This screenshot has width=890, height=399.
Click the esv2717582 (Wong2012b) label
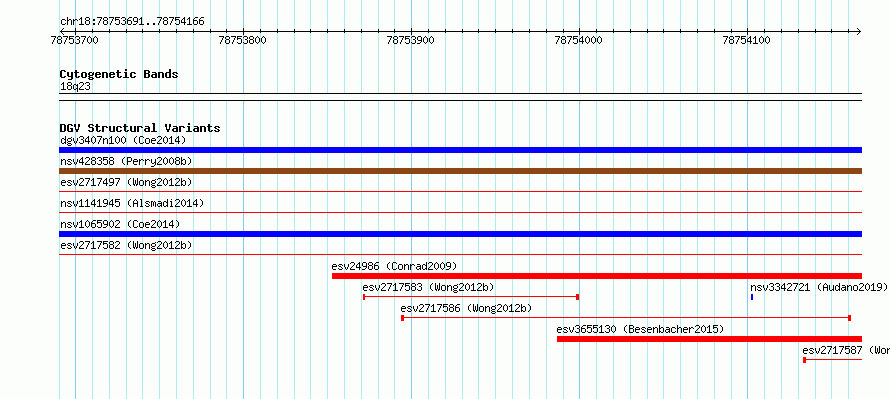[126, 245]
